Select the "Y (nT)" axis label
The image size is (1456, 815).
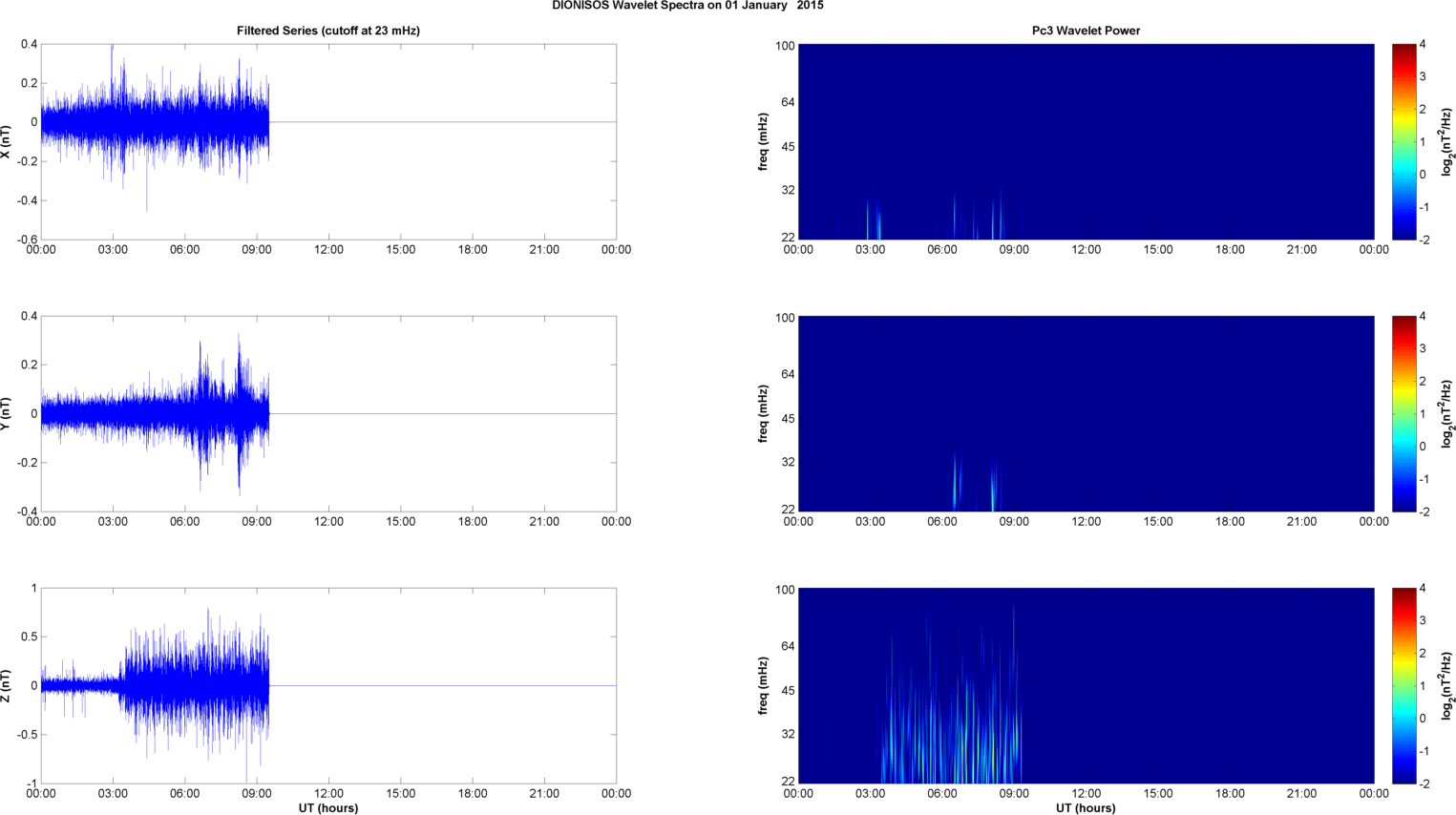point(7,414)
